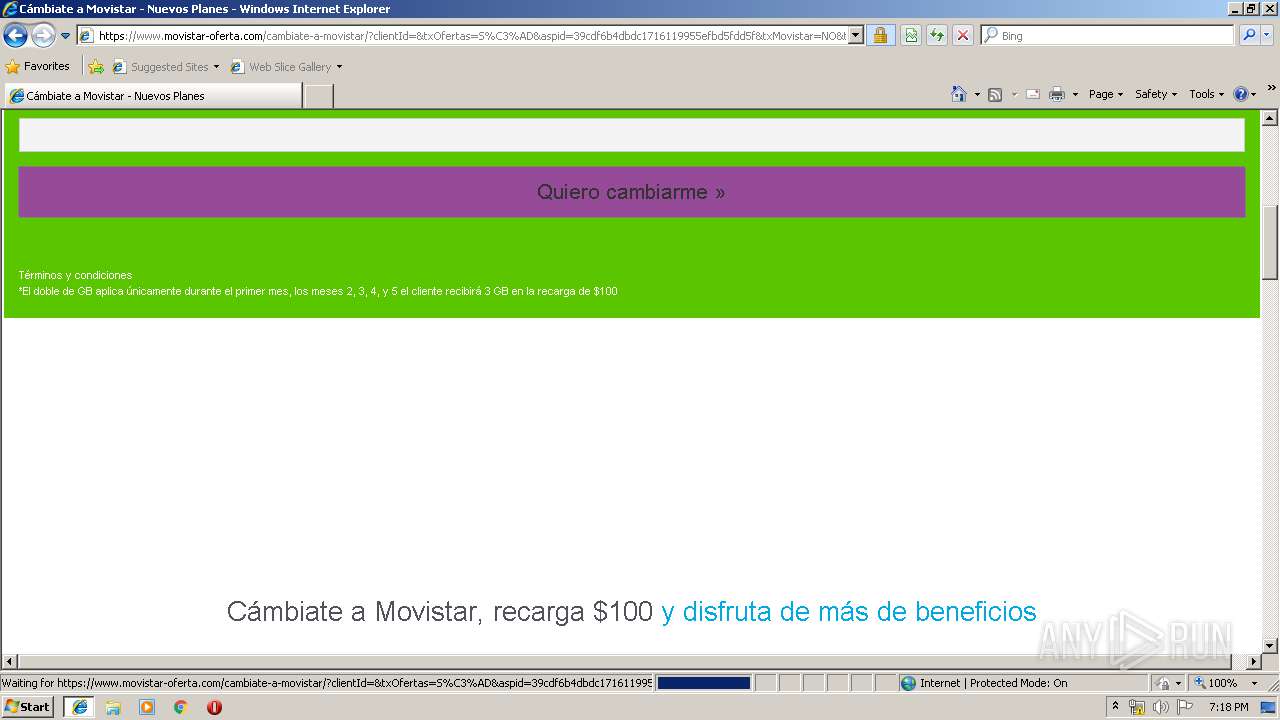Image resolution: width=1280 pixels, height=720 pixels.
Task: Open the Tools menu
Action: (x=1206, y=94)
